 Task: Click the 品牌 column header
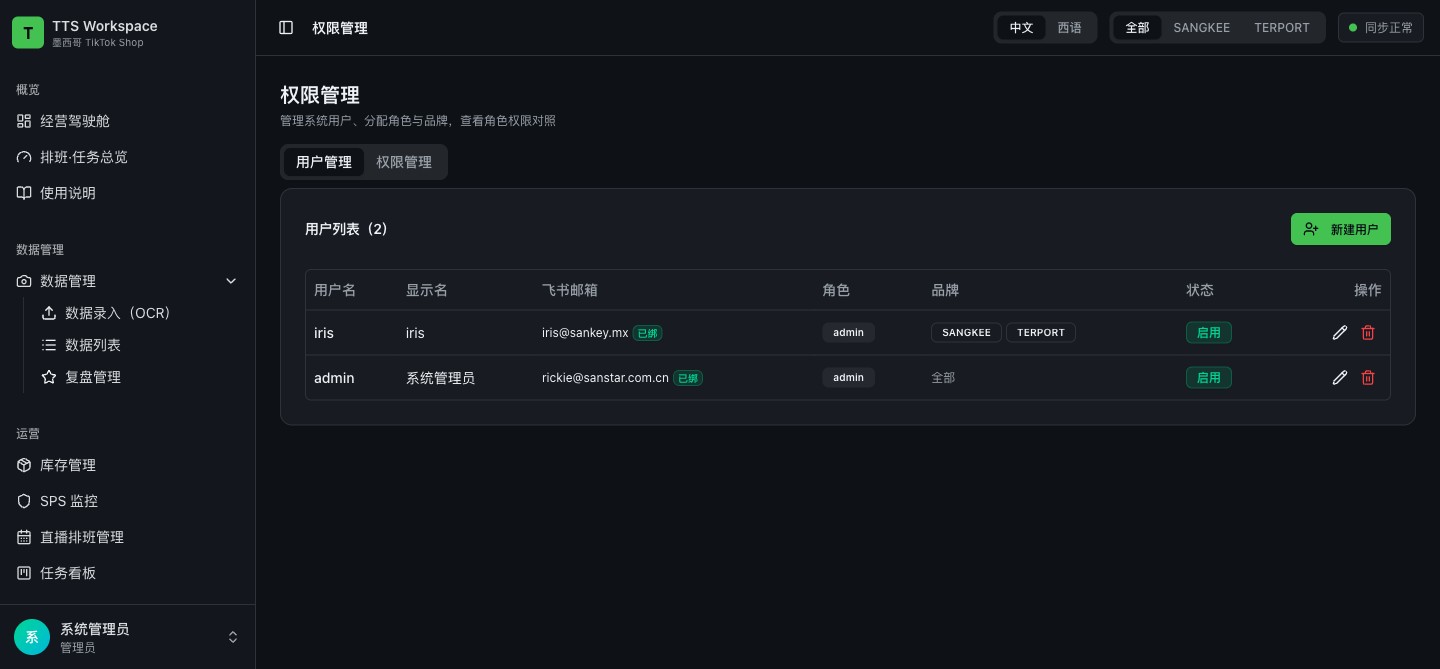click(945, 290)
